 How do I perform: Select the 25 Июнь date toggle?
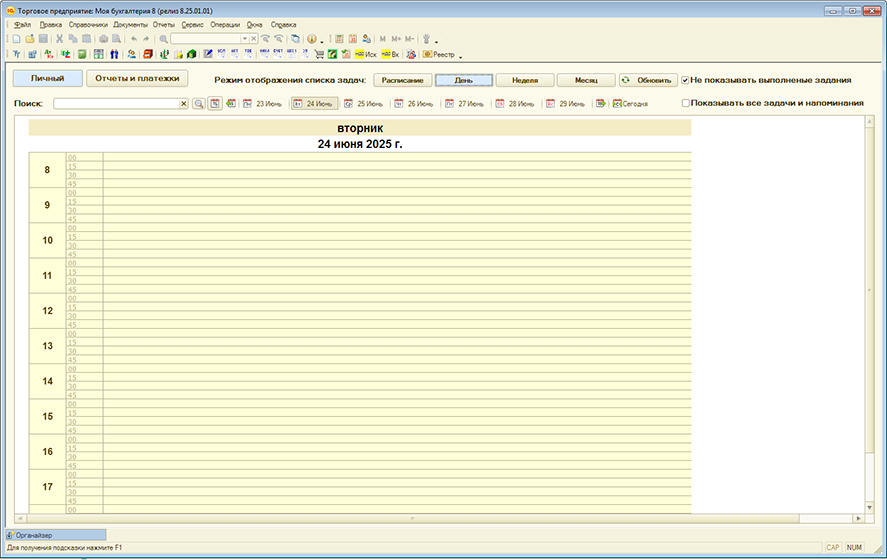point(364,103)
